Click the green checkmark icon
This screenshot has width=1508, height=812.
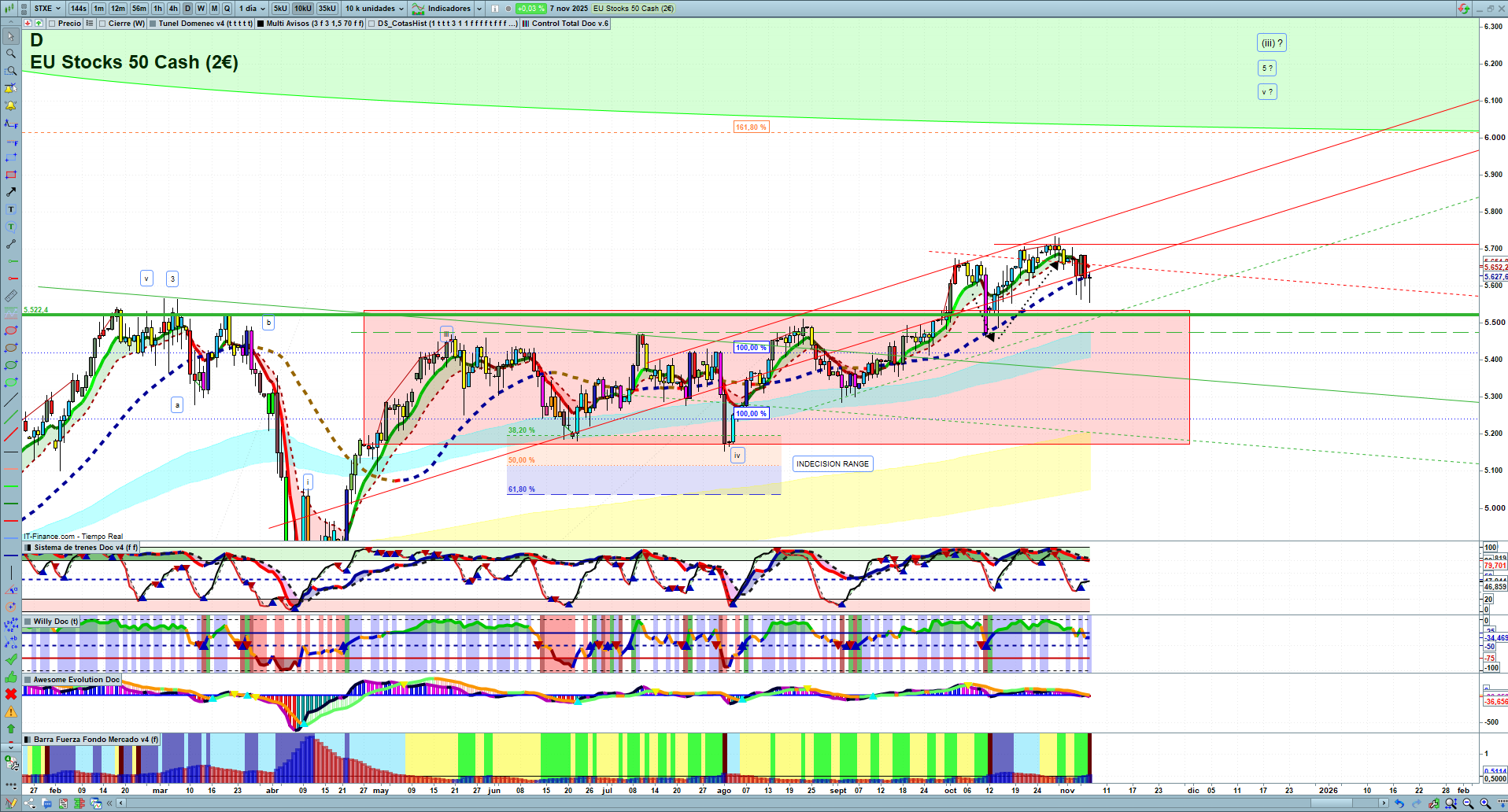pos(11,659)
